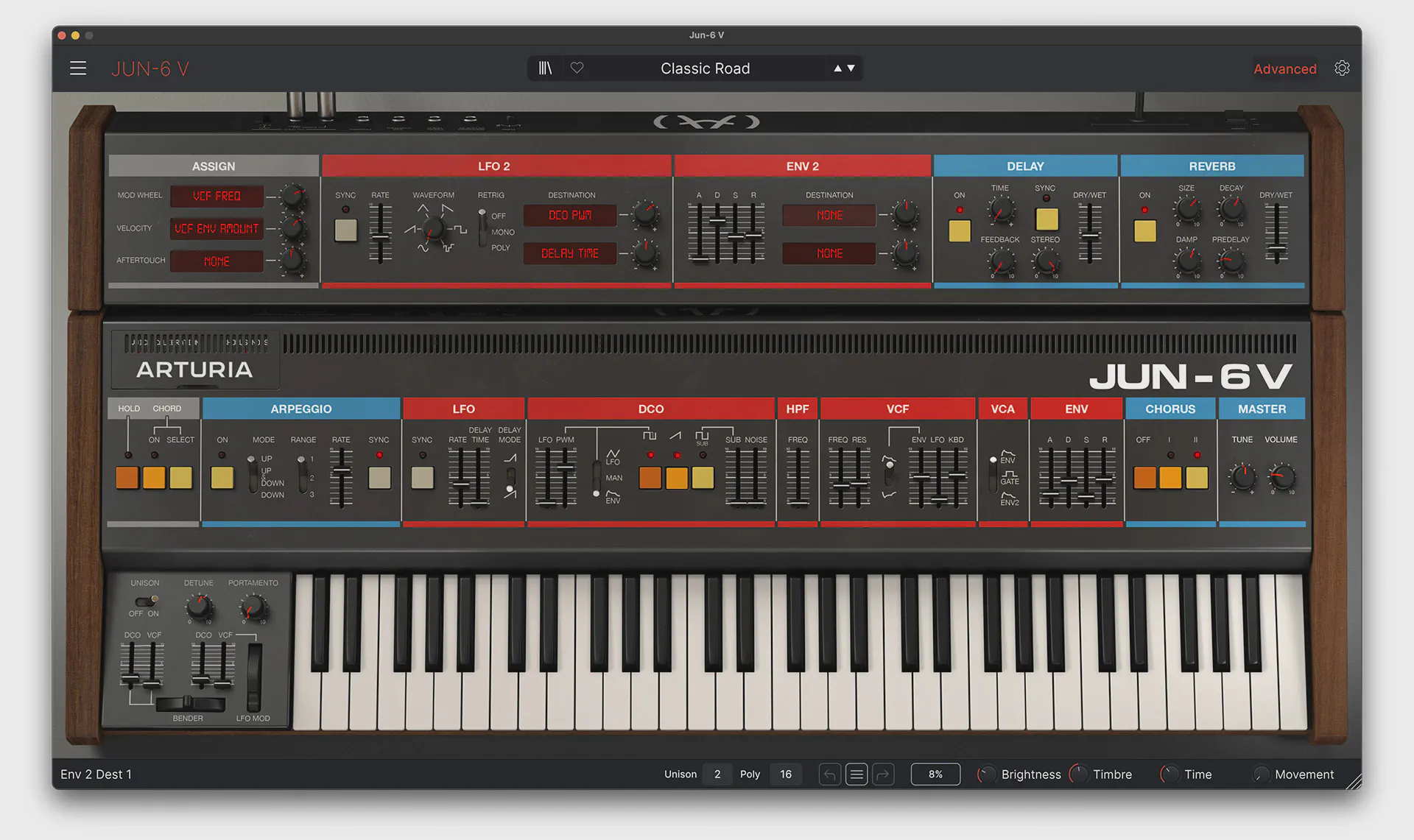
Task: Open Mod Wheel VCF FREQ destination
Action: click(x=217, y=197)
